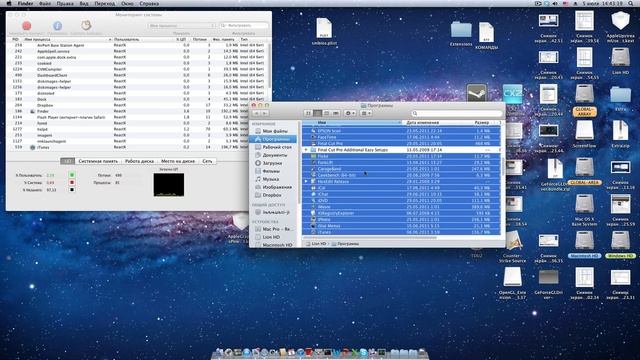Open Рабочий стол in Finder sidebar
This screenshot has width=640, height=360.
pyautogui.click(x=277, y=147)
